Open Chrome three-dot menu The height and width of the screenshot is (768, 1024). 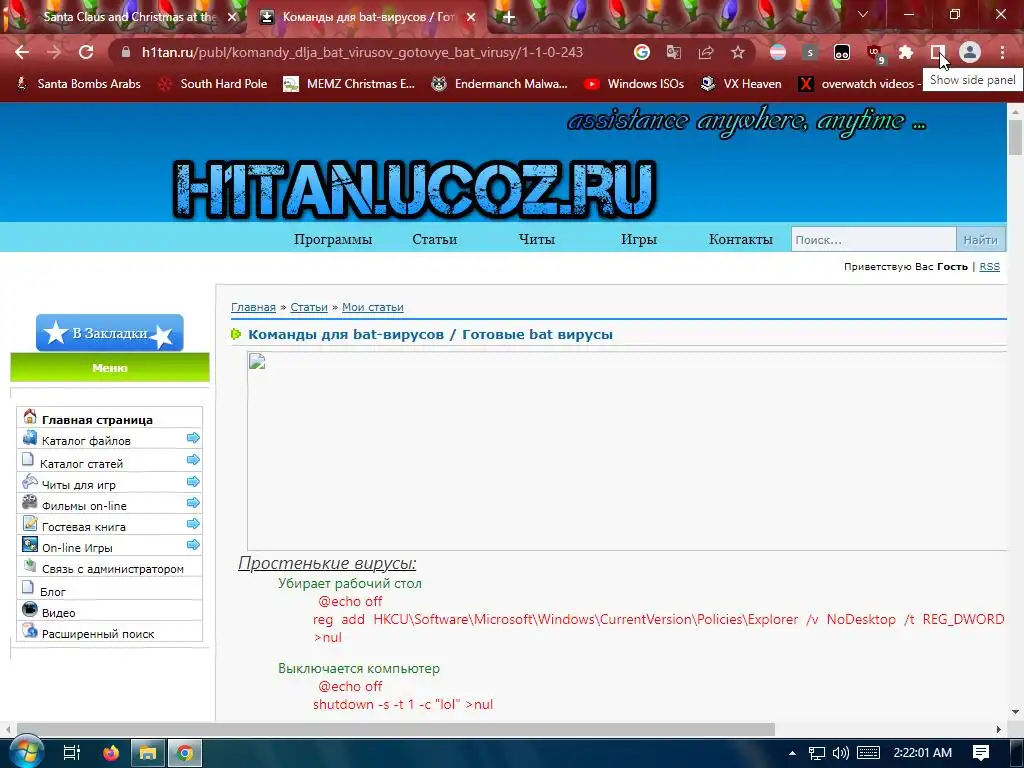click(1002, 52)
